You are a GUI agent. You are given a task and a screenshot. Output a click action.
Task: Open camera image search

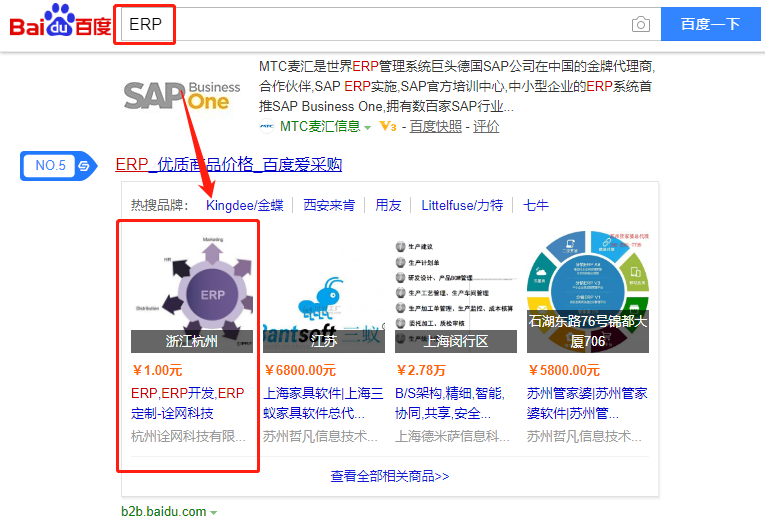click(641, 24)
